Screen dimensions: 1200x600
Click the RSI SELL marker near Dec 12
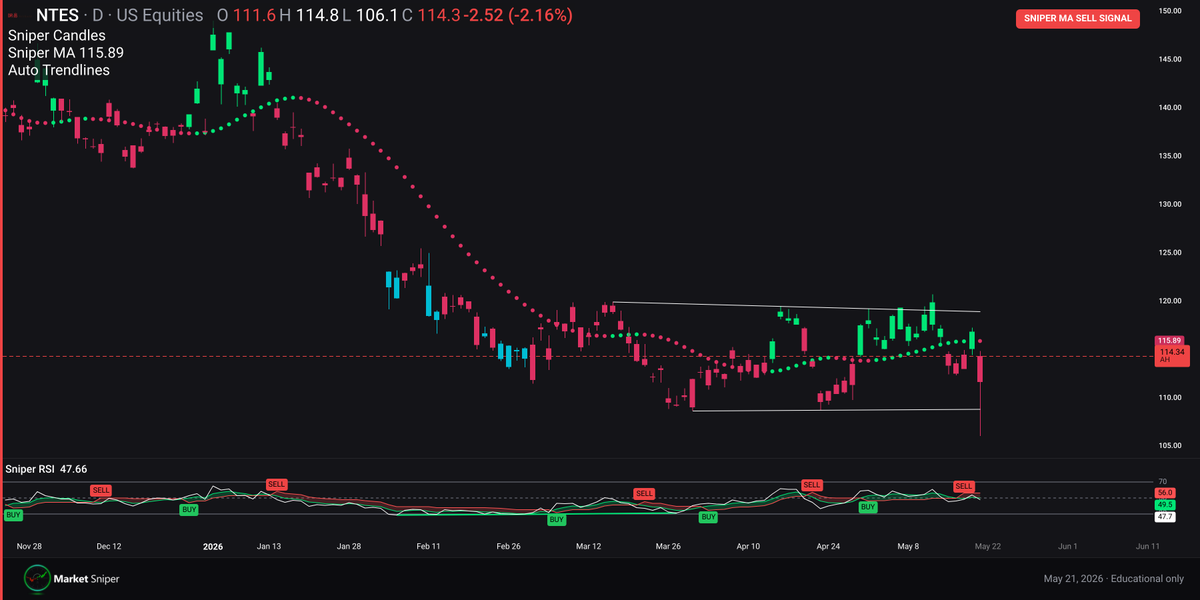pos(101,490)
